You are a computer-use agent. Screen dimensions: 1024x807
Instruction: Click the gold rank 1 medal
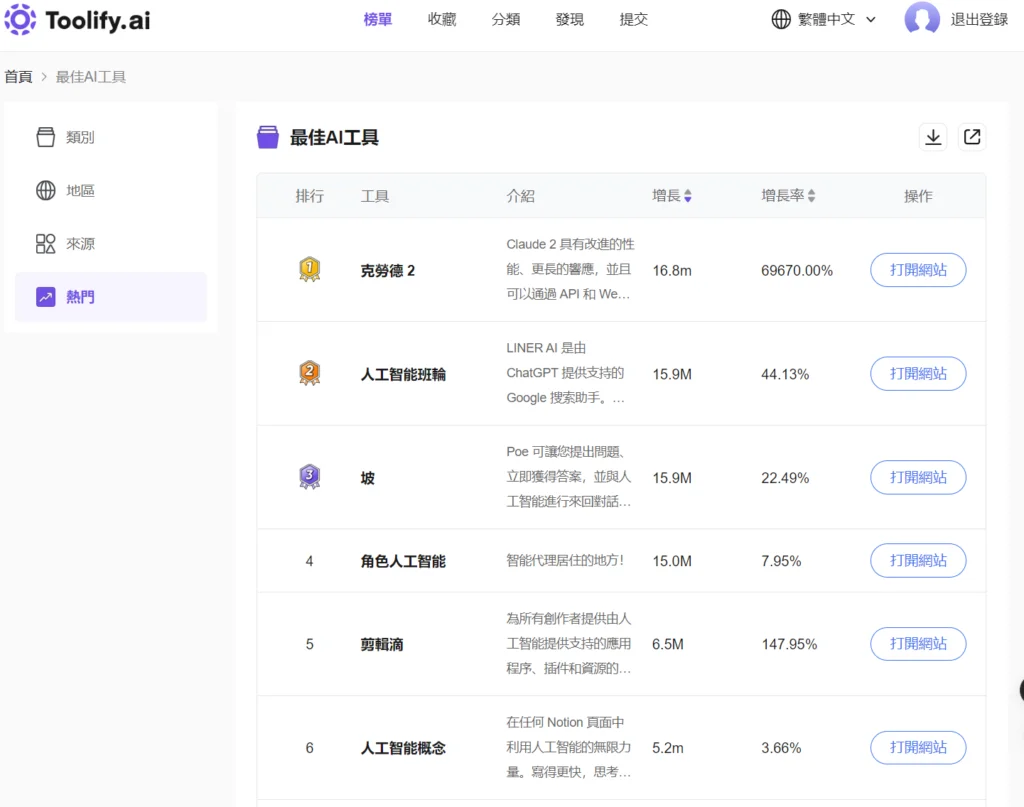pyautogui.click(x=310, y=269)
